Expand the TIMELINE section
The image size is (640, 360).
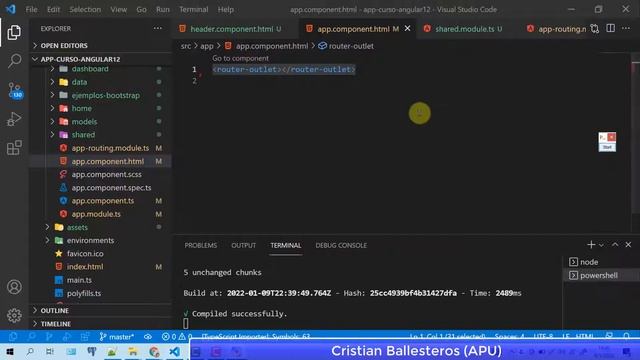tap(100, 324)
